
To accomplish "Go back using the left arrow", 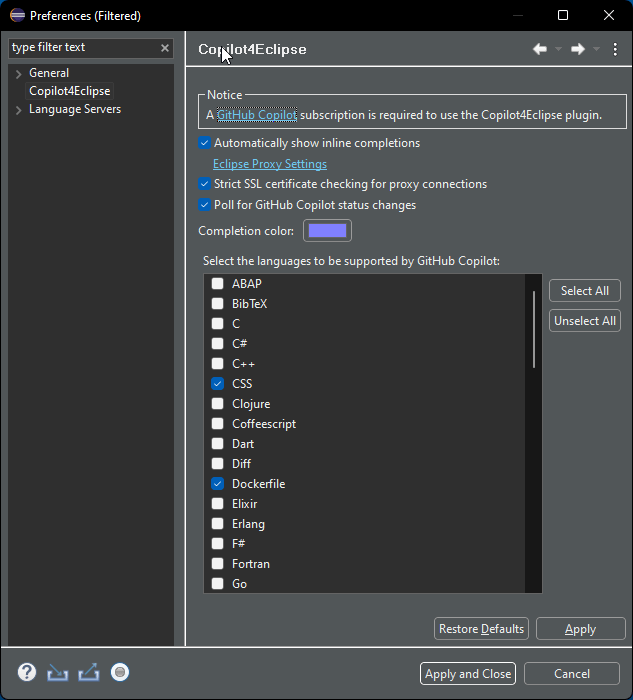I will point(540,49).
